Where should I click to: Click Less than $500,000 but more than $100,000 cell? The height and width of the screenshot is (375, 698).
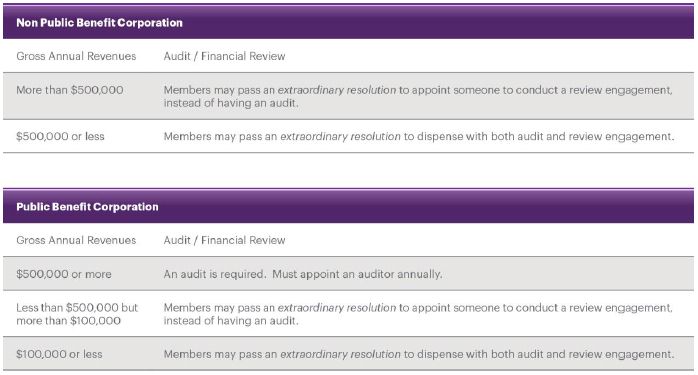77,314
